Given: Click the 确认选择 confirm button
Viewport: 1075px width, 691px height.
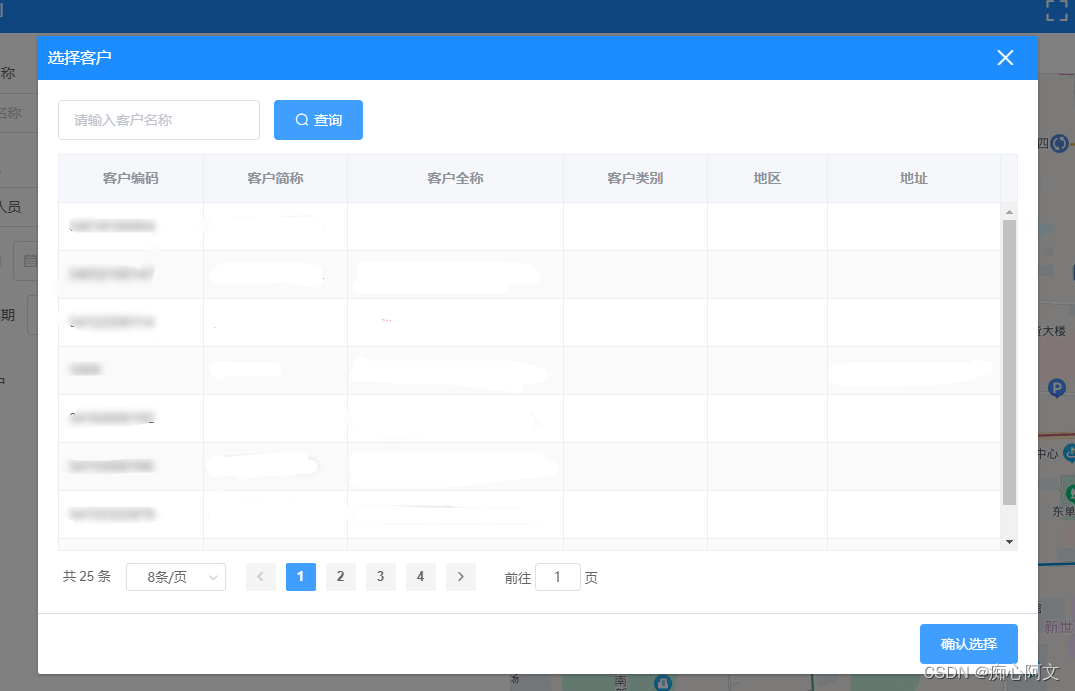Looking at the screenshot, I should [968, 643].
